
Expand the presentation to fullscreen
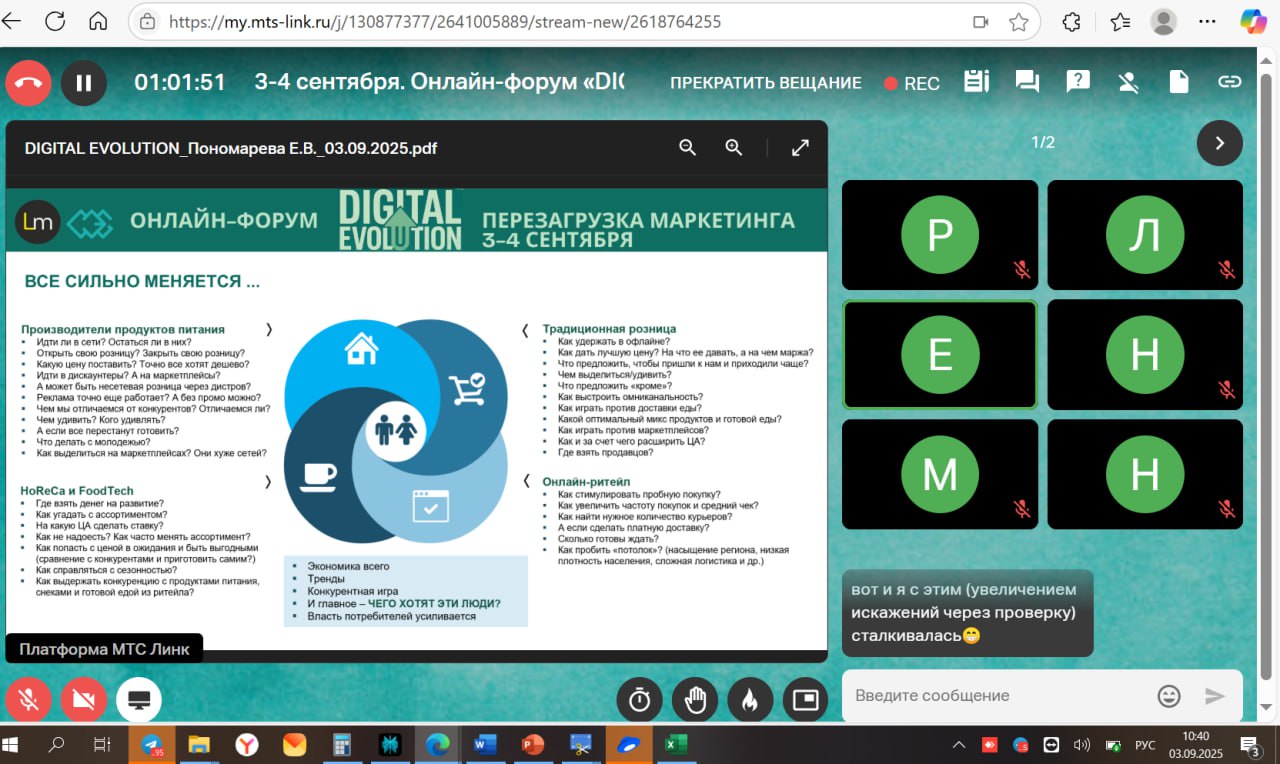(800, 148)
